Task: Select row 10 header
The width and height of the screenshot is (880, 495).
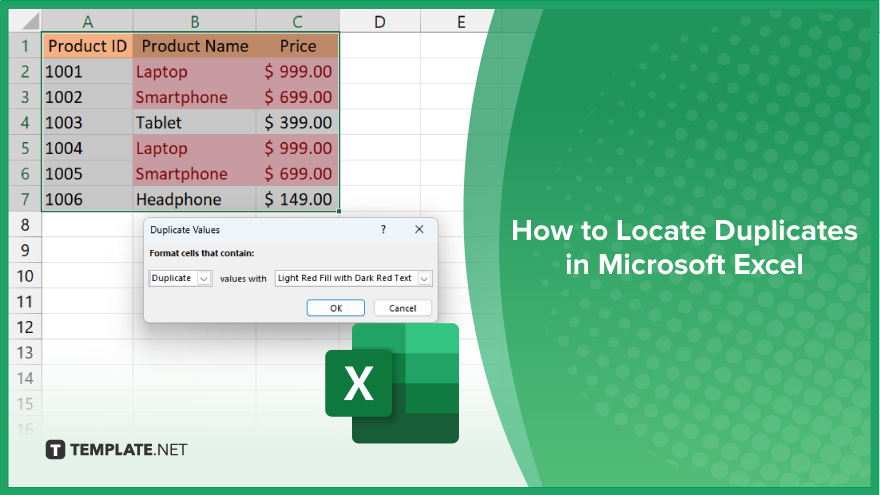Action: point(25,276)
